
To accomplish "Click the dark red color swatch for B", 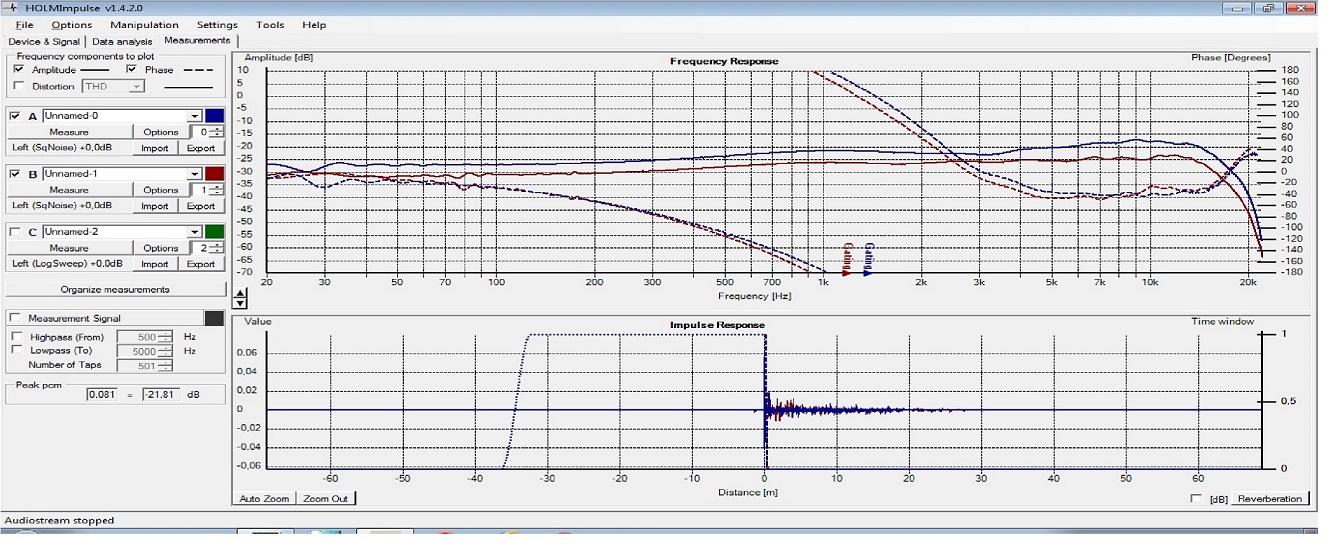I will 214,174.
